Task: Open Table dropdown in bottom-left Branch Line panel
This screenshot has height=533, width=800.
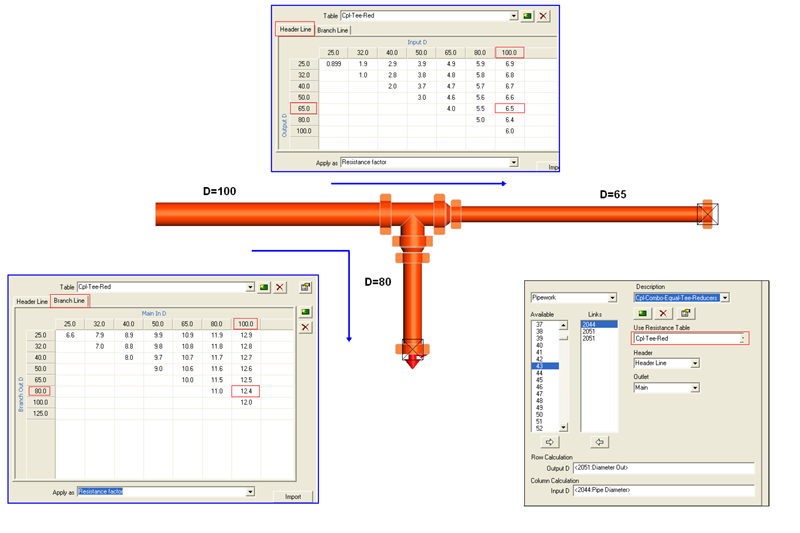Action: pos(250,287)
